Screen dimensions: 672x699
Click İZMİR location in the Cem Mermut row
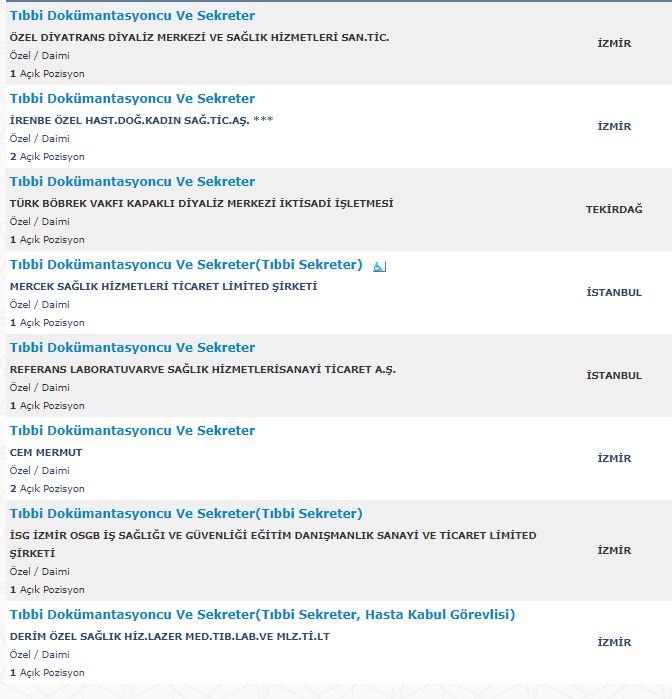[614, 459]
